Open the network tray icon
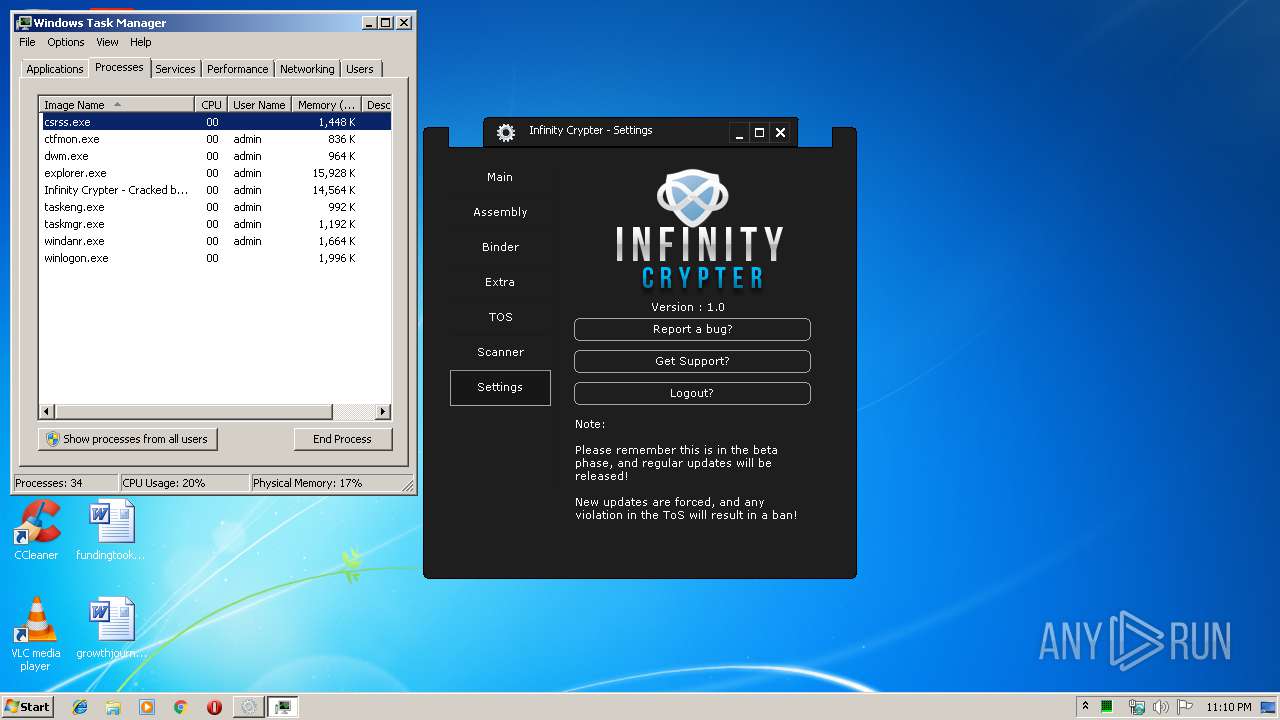The image size is (1280, 720). tap(1136, 707)
